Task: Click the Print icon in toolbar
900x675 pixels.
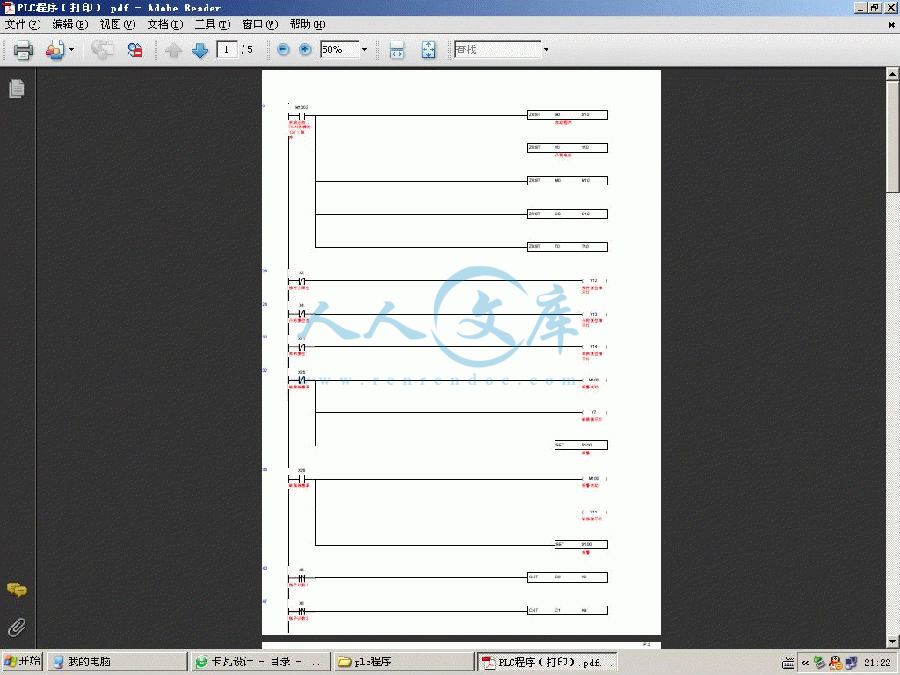Action: point(23,50)
